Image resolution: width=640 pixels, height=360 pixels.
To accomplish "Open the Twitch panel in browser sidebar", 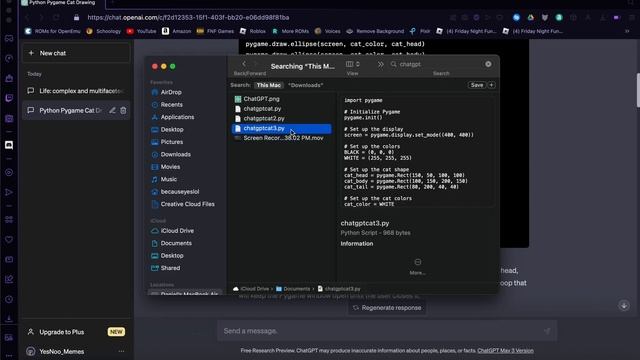I will [9, 98].
